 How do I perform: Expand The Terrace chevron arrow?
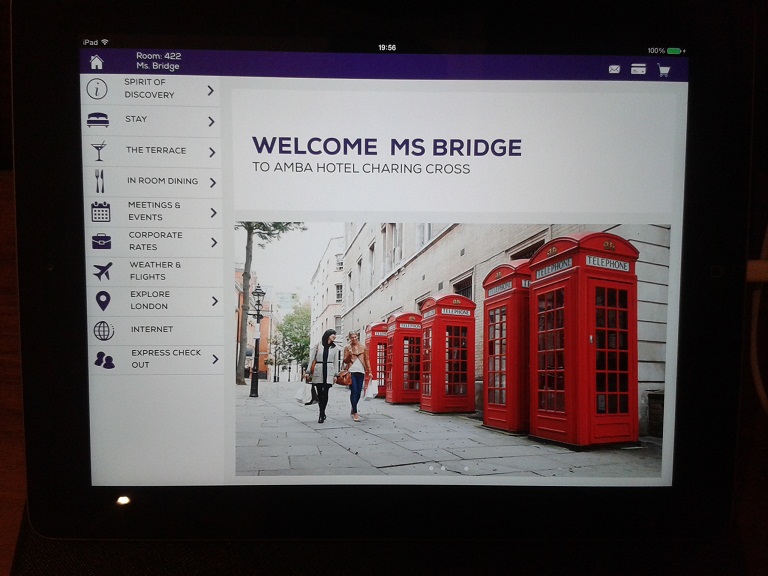coord(212,152)
